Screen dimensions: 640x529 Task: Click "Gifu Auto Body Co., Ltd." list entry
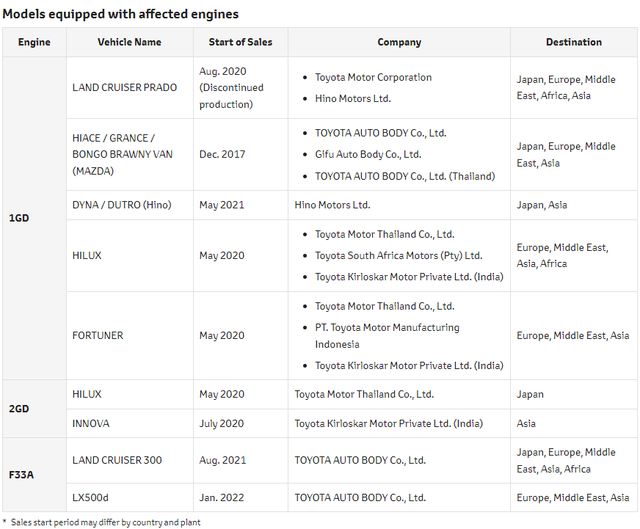pos(368,154)
